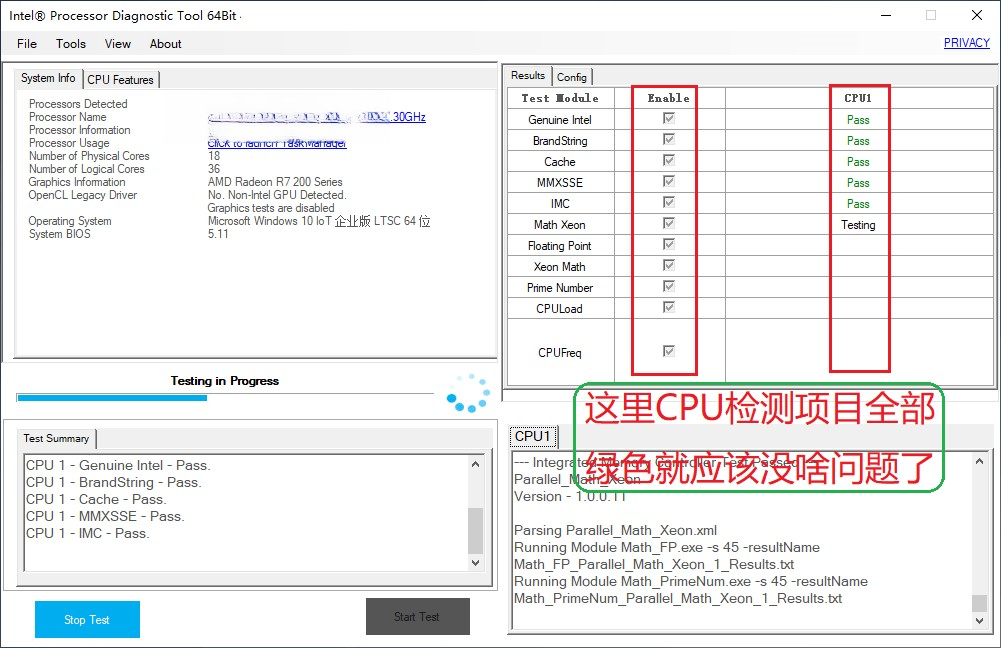This screenshot has height=648, width=1001.
Task: Select the Config tab
Action: tap(572, 77)
